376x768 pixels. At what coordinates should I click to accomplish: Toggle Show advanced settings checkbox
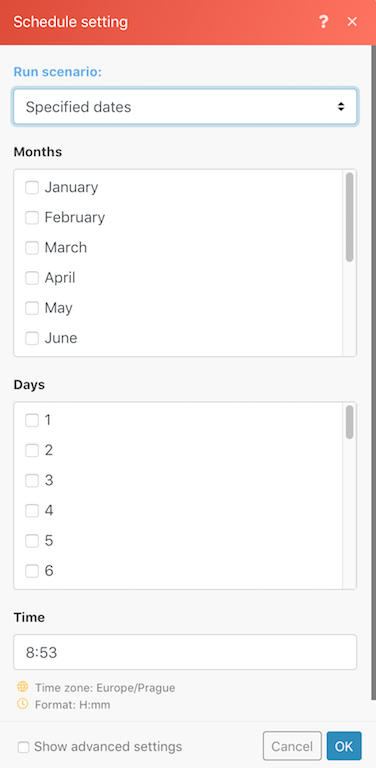click(24, 747)
